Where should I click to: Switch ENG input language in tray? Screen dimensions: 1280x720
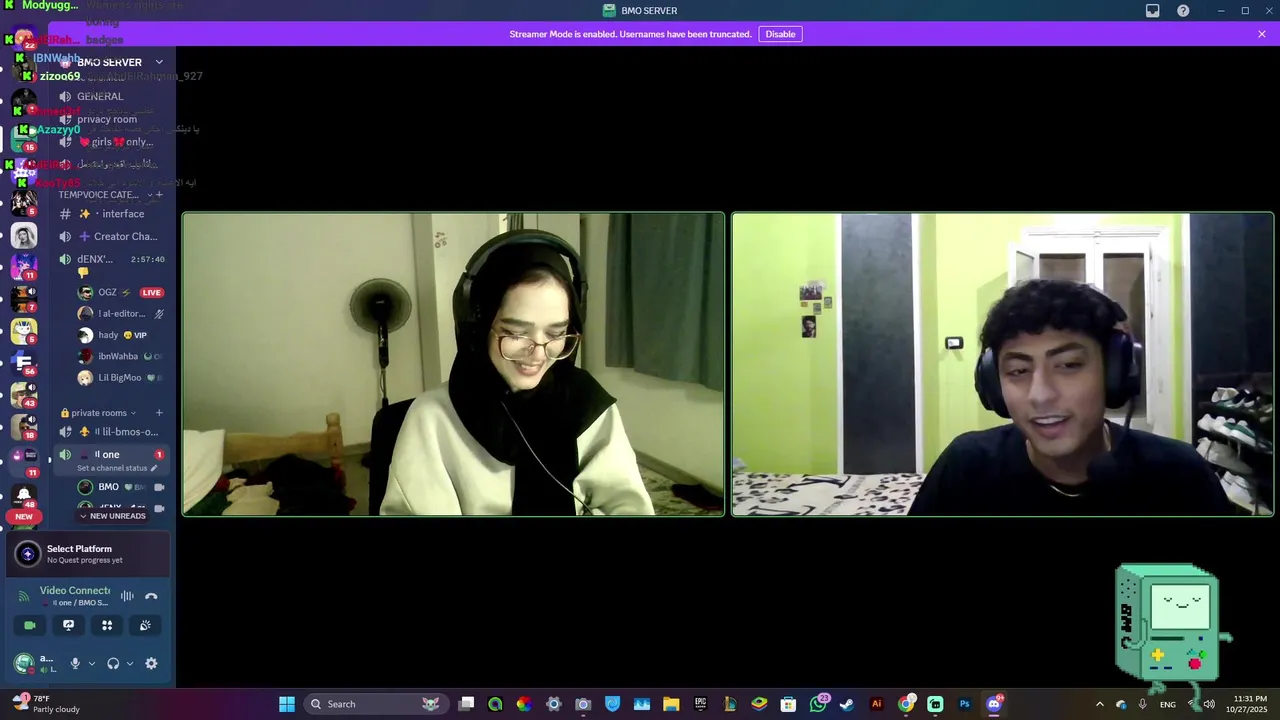(1167, 704)
